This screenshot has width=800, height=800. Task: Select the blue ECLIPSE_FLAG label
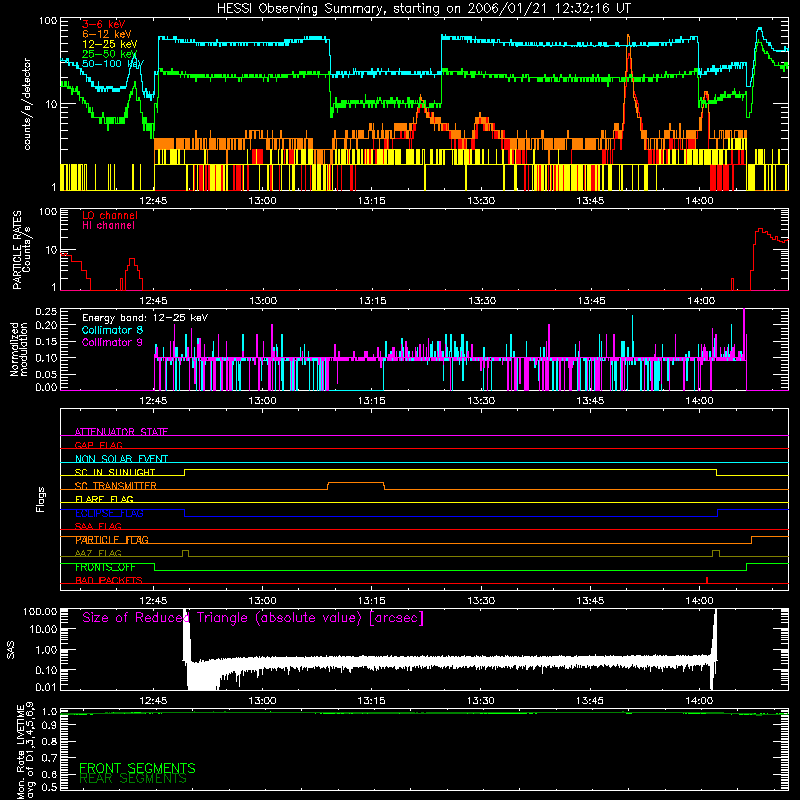click(x=109, y=513)
